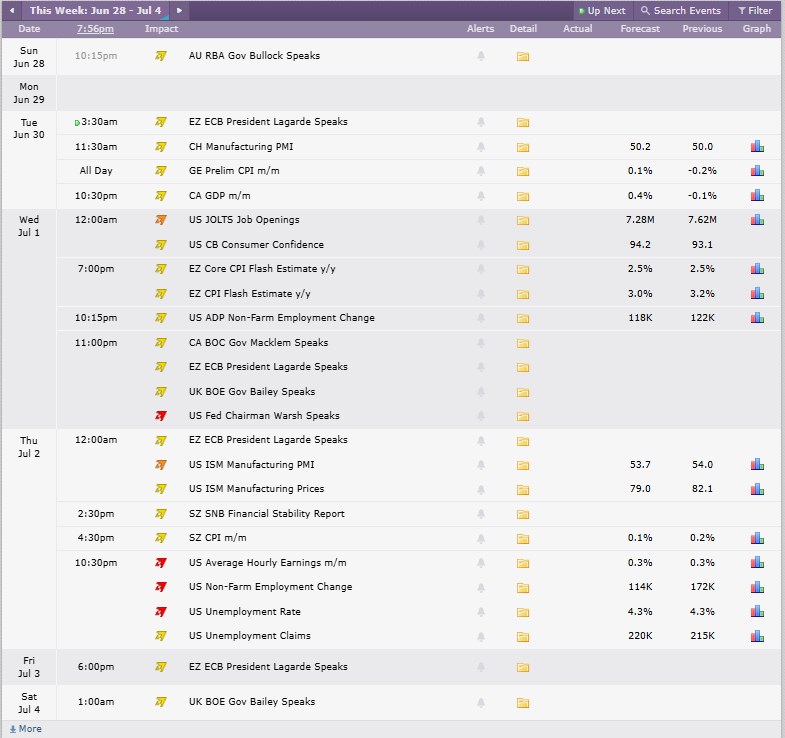The image size is (785, 738).
Task: Click the Impact column header
Action: click(161, 29)
